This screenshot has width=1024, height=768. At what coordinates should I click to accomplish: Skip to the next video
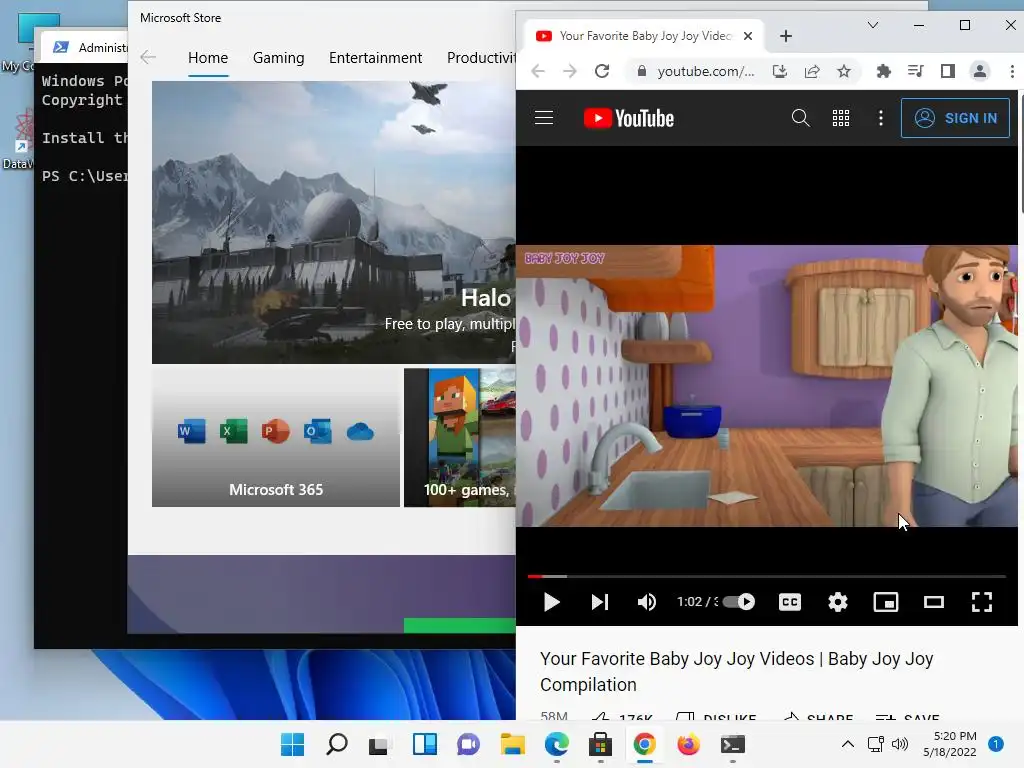coord(600,602)
